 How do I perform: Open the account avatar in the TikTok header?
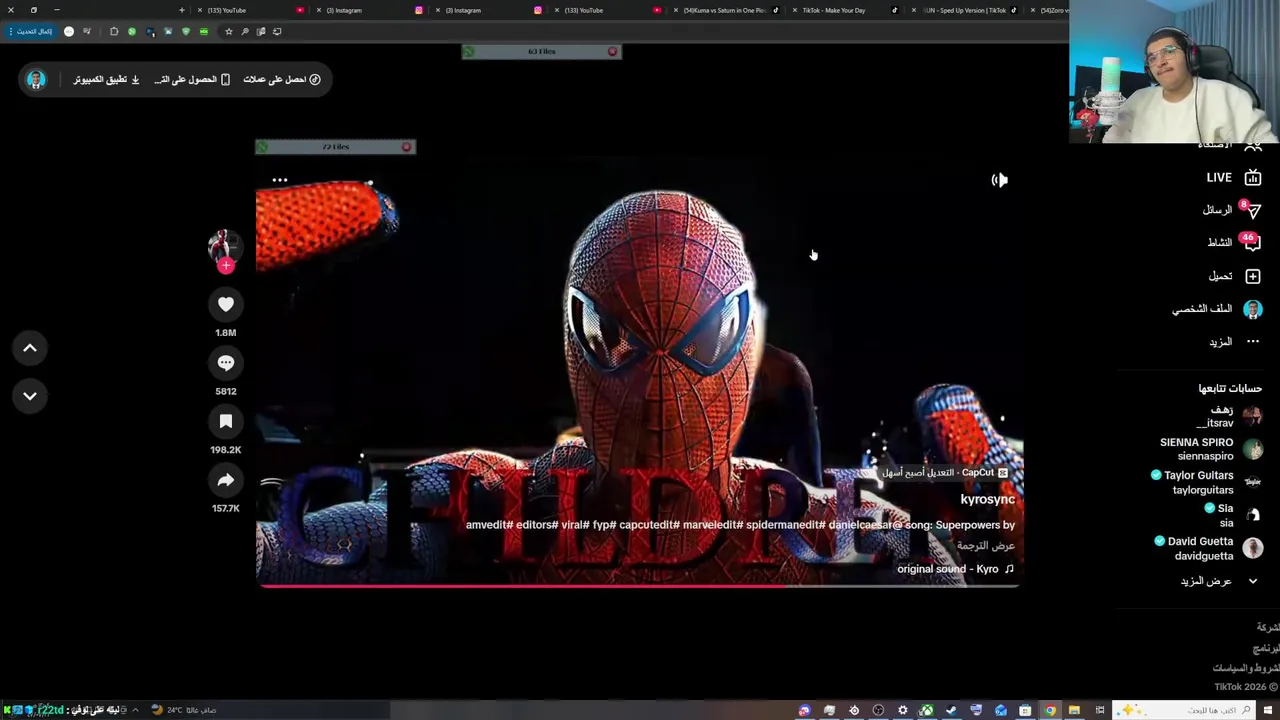36,80
